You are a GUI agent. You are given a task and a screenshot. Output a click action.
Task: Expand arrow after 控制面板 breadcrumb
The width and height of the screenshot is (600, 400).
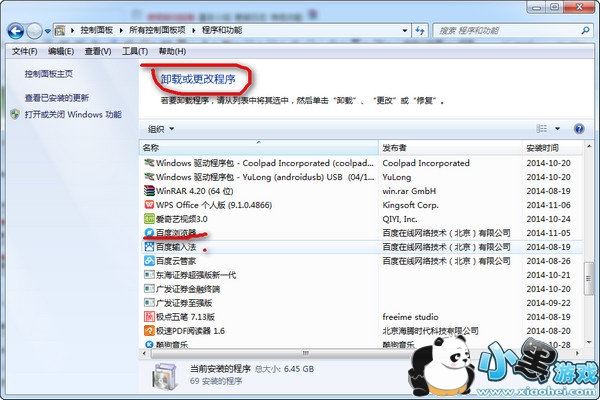pos(121,31)
